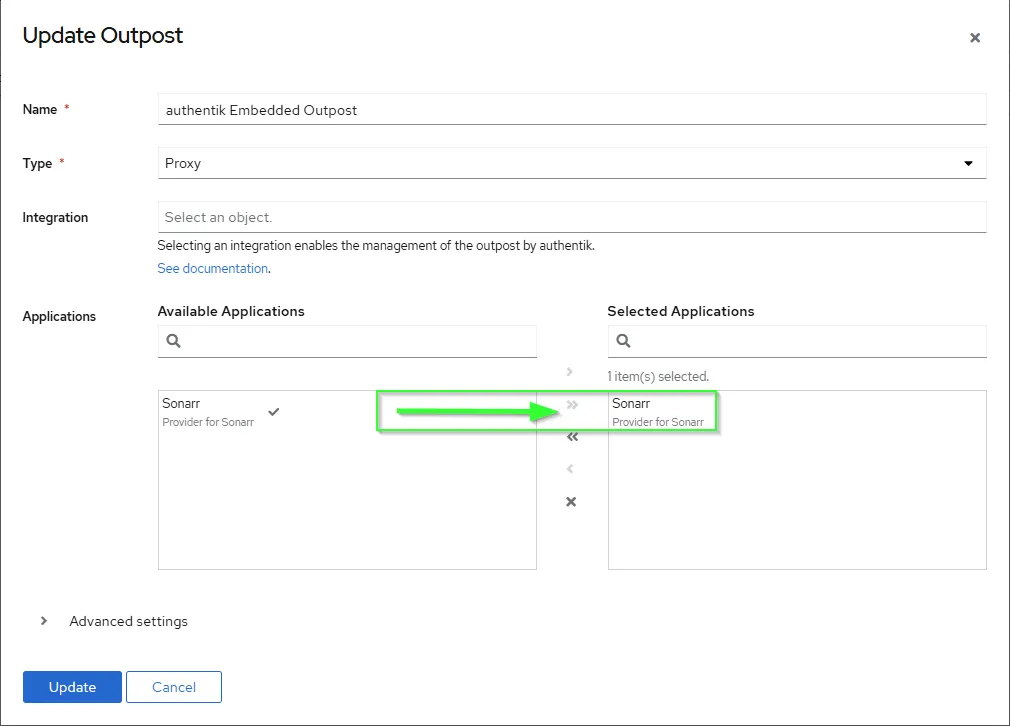
Task: Open the Integration object selector
Action: point(572,217)
